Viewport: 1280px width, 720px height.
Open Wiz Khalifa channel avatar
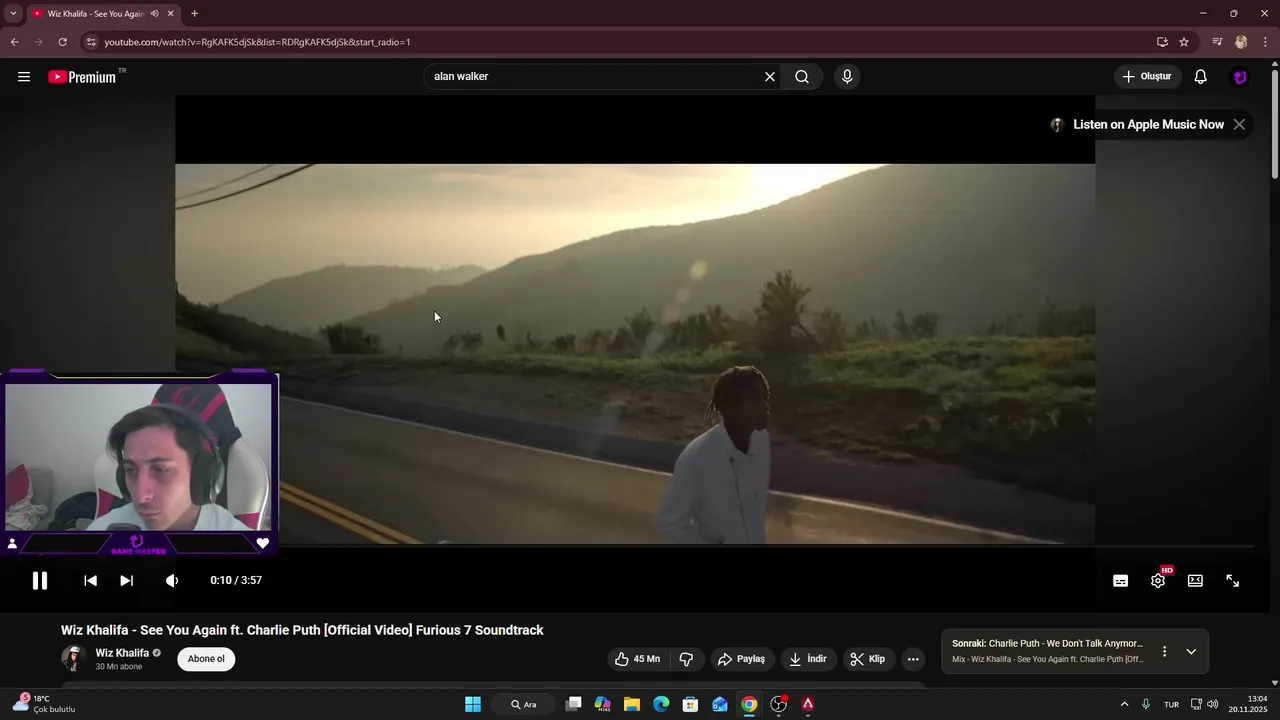pos(73,658)
